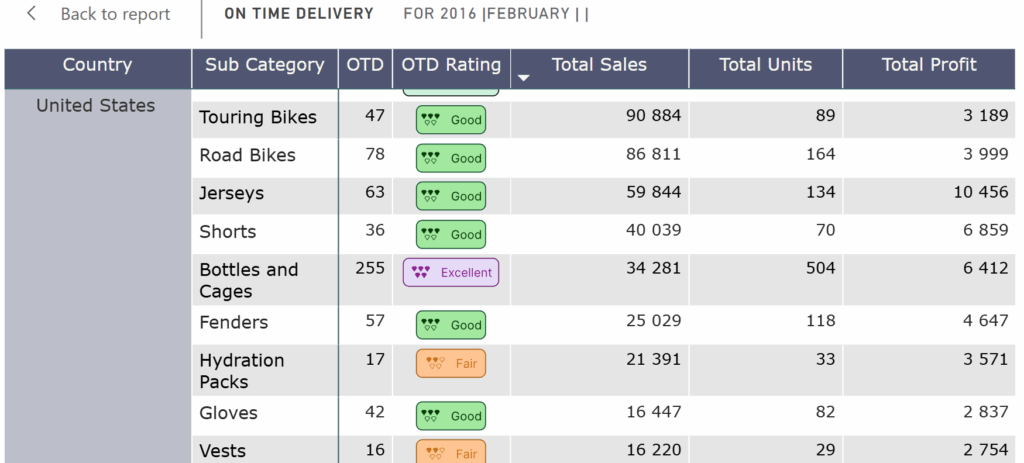
Task: Click the Good rating badge for Jerseys
Action: (451, 196)
